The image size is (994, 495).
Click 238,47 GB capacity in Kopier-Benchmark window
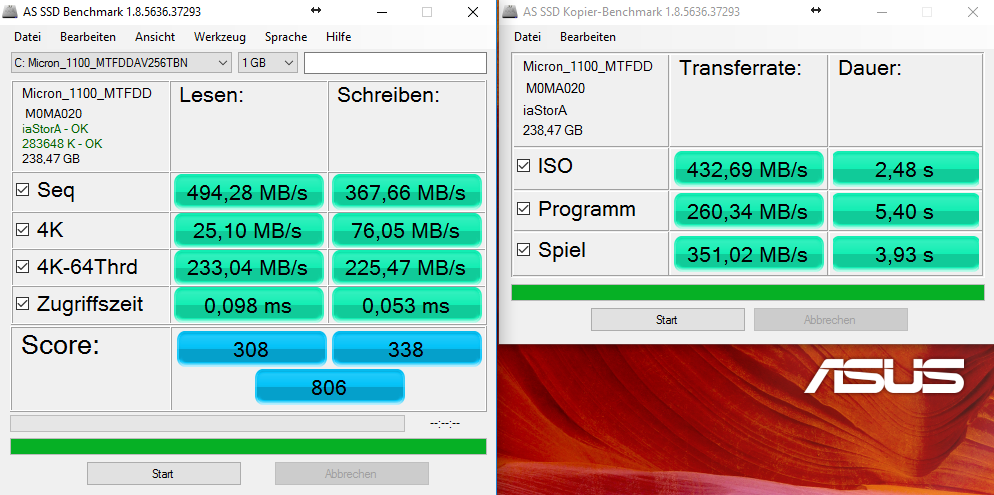553,131
